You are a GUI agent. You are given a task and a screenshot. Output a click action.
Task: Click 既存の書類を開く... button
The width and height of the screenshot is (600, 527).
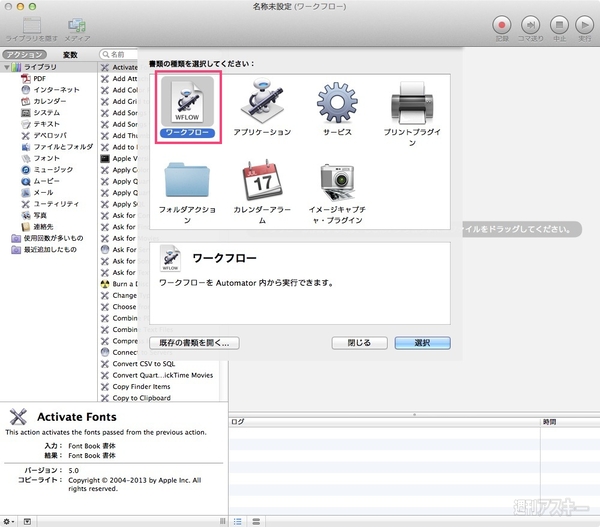tap(194, 343)
